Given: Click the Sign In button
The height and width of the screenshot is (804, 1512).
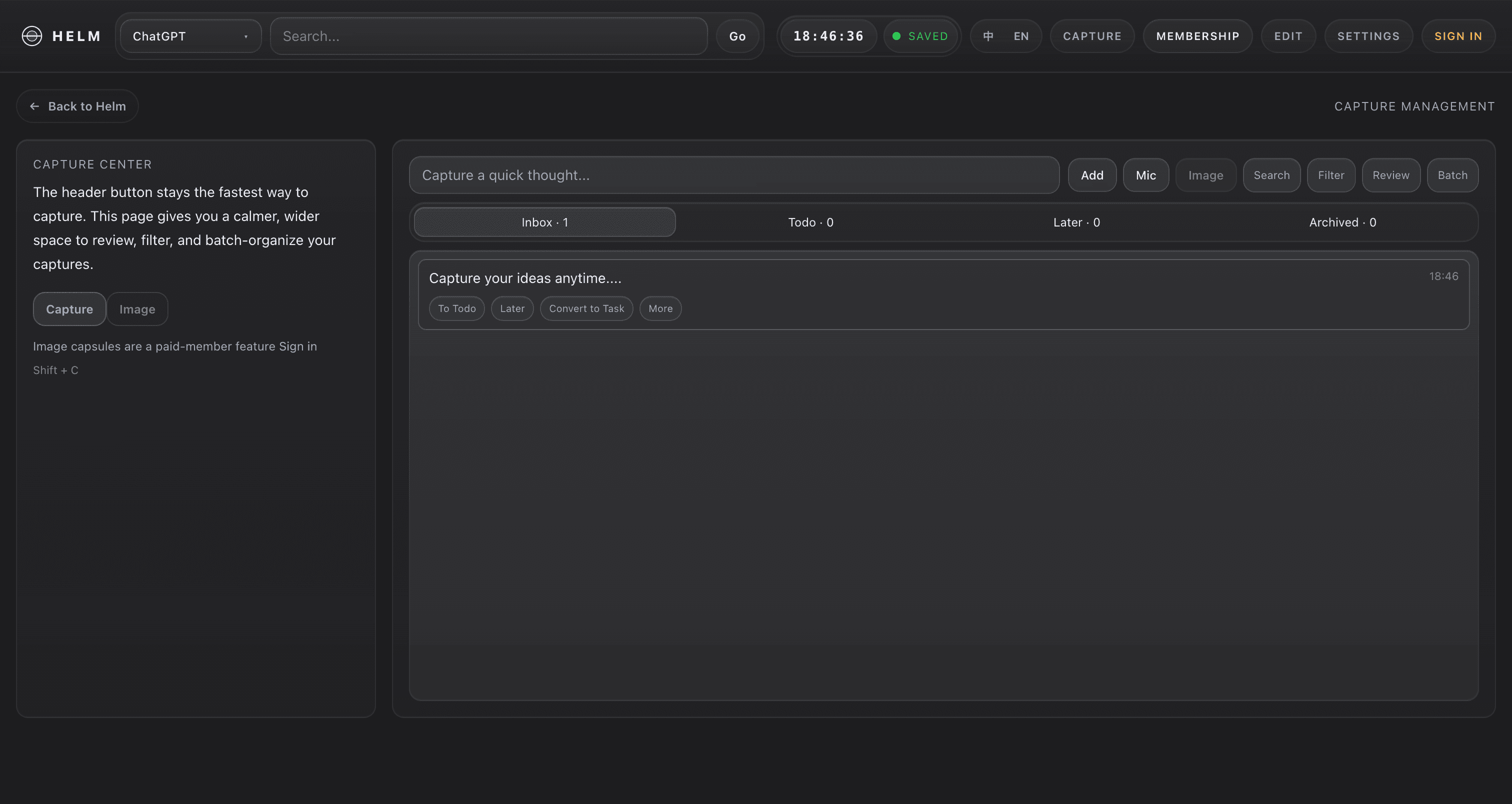Looking at the screenshot, I should [1458, 36].
